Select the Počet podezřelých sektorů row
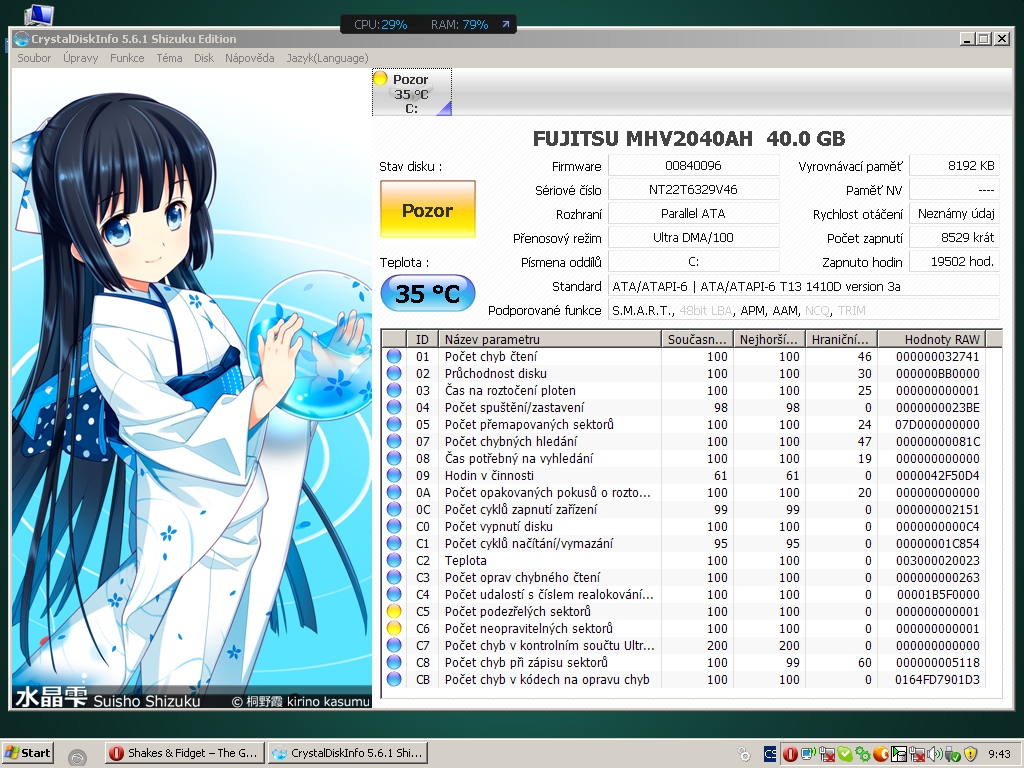1024x768 pixels. (x=683, y=611)
